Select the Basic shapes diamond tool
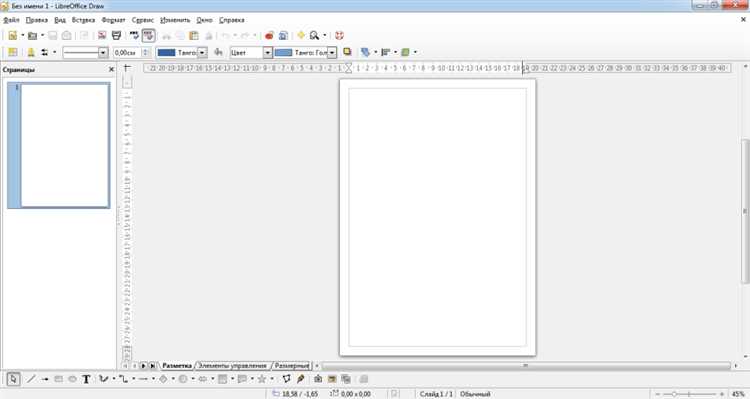Viewport: 750px width, 399px height. 163,379
